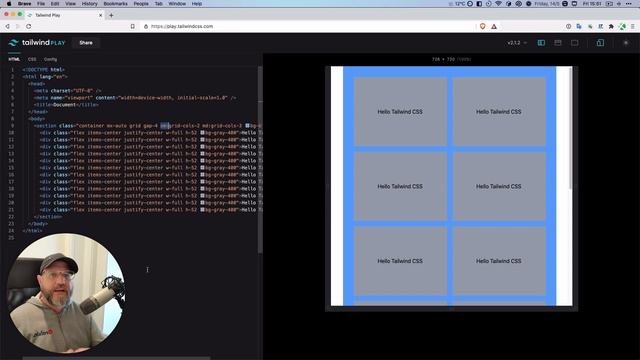Bookmark this page

pyautogui.click(x=133, y=26)
